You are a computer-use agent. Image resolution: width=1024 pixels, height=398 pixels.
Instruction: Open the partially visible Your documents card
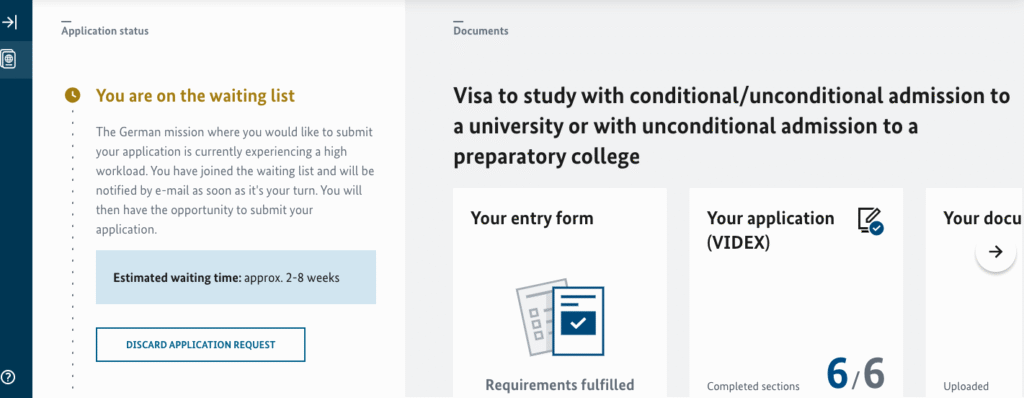(974, 293)
